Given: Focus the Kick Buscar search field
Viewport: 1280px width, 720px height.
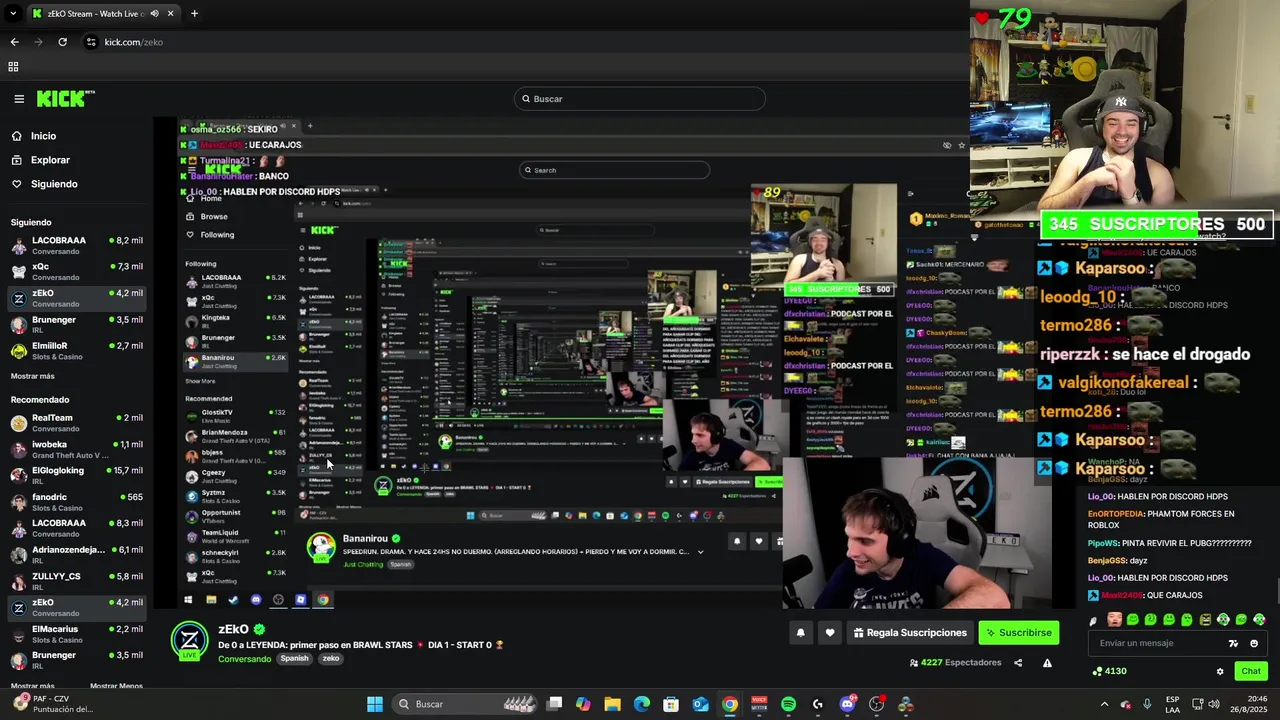Looking at the screenshot, I should (640, 99).
